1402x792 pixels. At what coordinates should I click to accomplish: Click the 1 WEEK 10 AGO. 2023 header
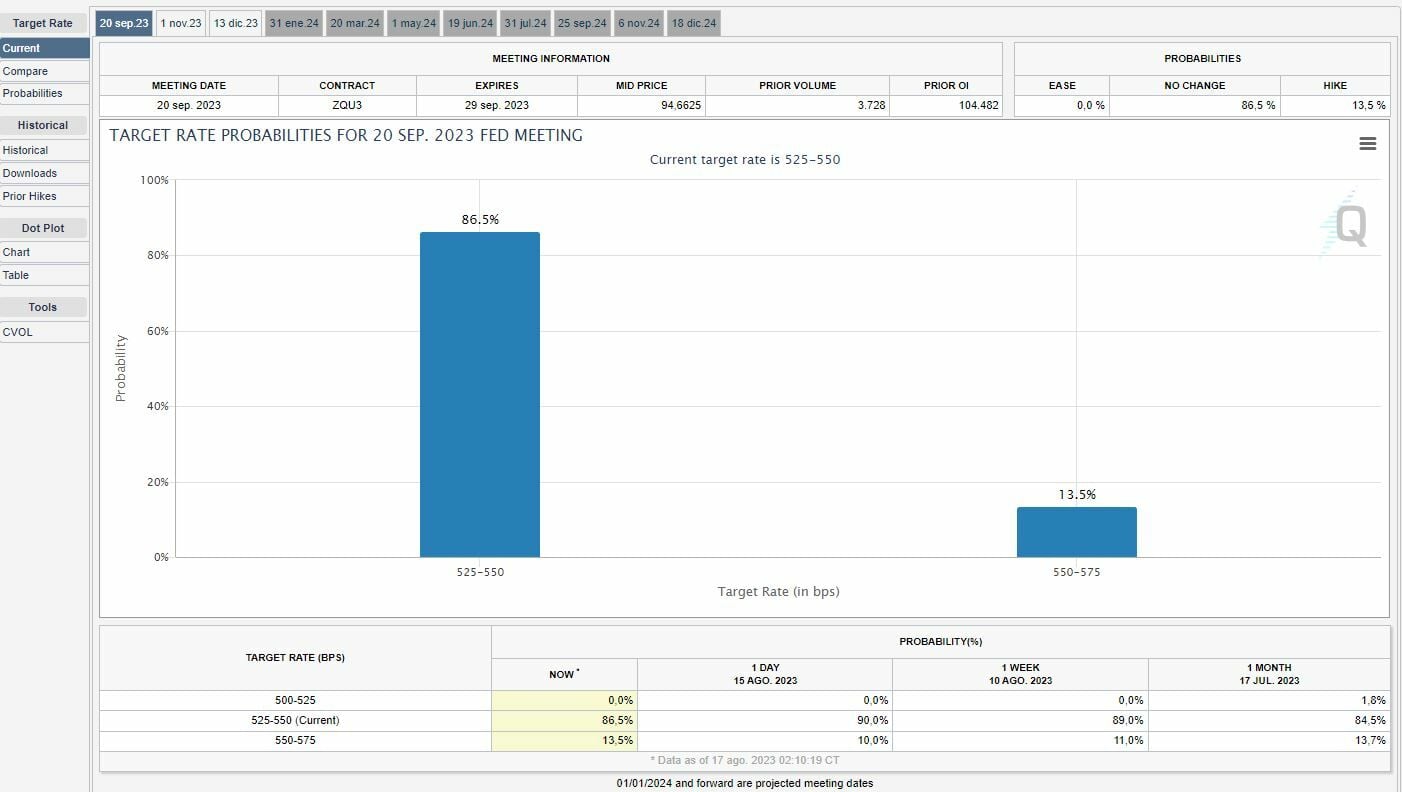coord(1020,674)
